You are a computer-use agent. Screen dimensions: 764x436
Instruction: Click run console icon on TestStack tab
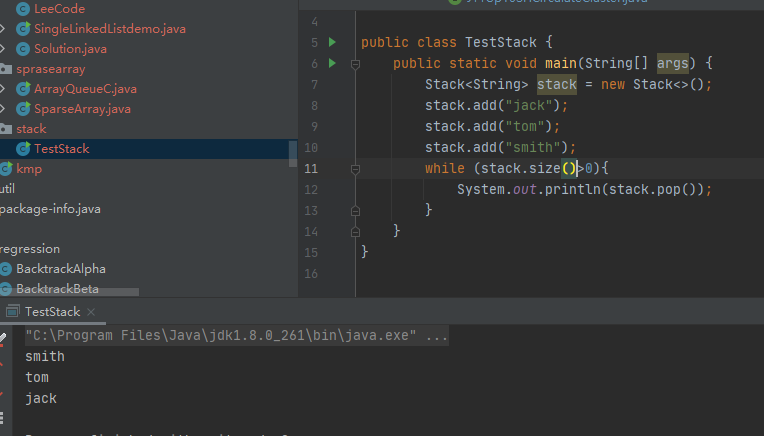point(13,311)
